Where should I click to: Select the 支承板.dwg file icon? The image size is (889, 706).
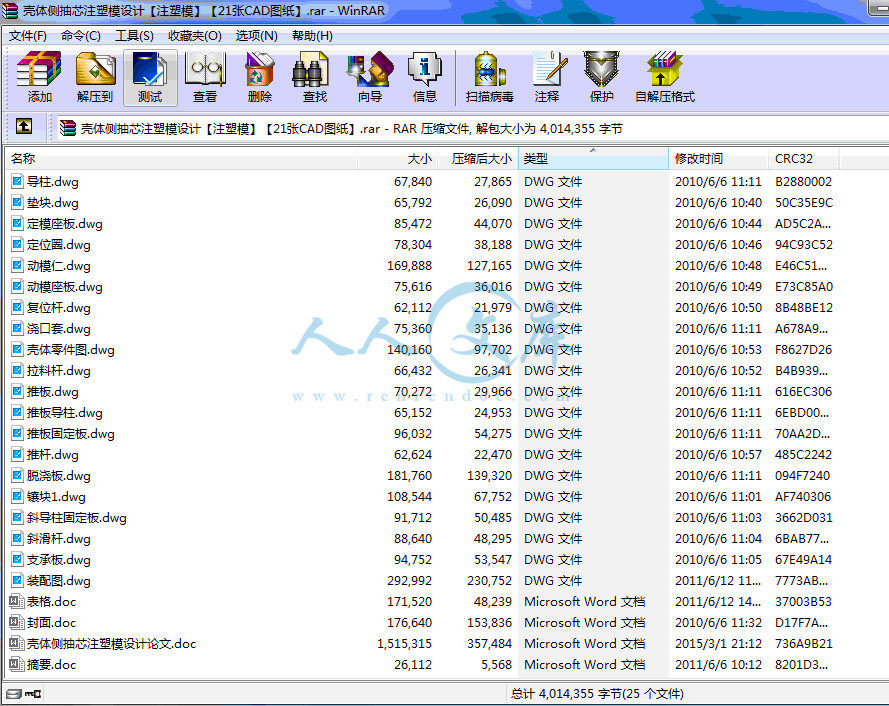pyautogui.click(x=17, y=559)
